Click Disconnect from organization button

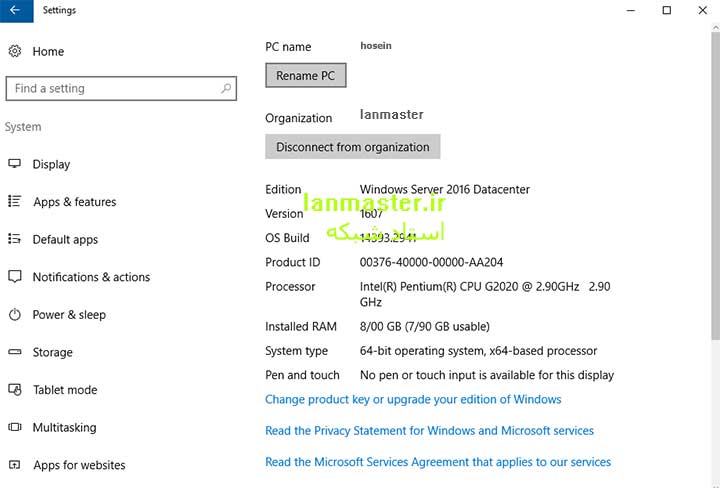[353, 147]
